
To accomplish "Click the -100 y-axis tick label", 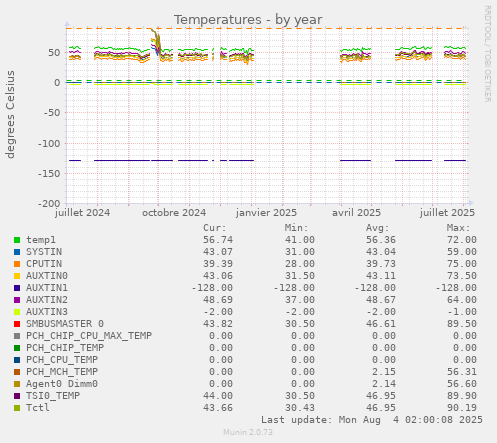I will 49,143.
